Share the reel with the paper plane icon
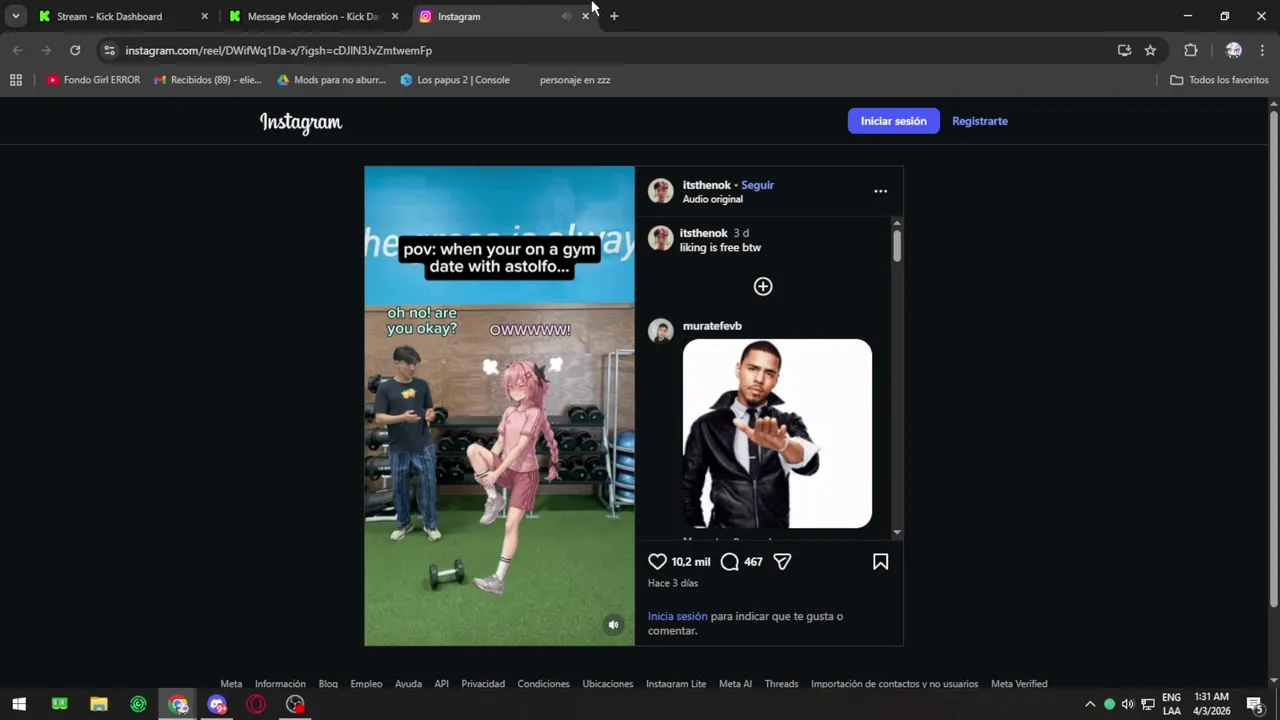The width and height of the screenshot is (1280, 720). click(x=782, y=562)
